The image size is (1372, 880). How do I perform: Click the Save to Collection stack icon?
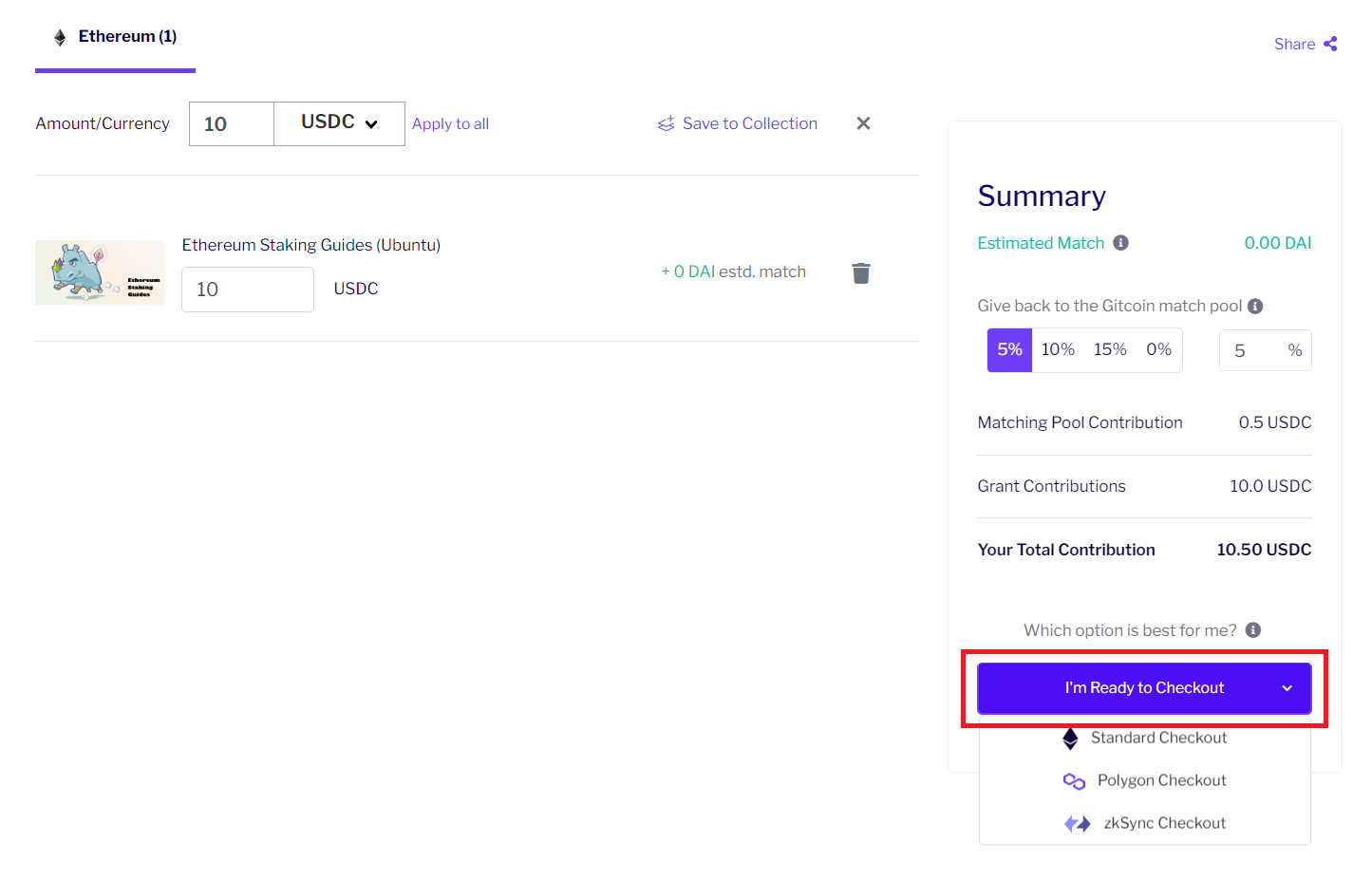tap(667, 123)
